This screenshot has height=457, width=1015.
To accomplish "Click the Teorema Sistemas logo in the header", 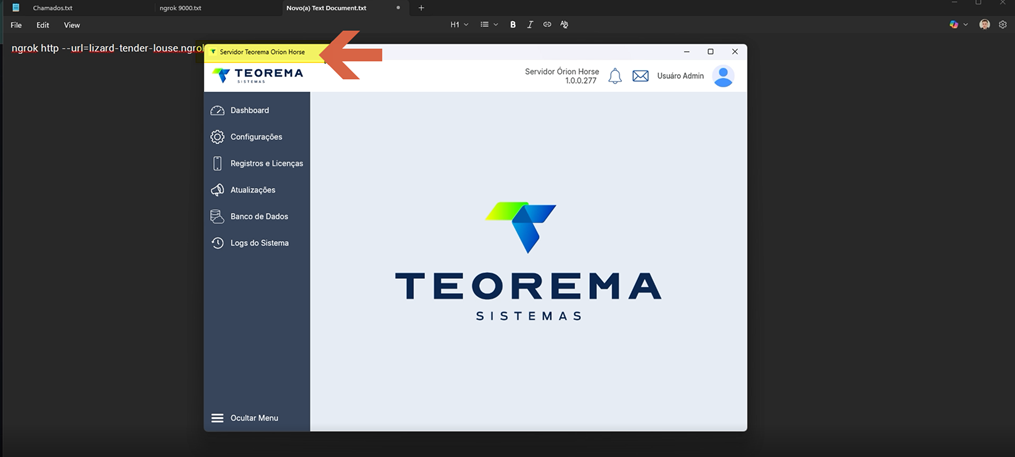I will [x=258, y=75].
